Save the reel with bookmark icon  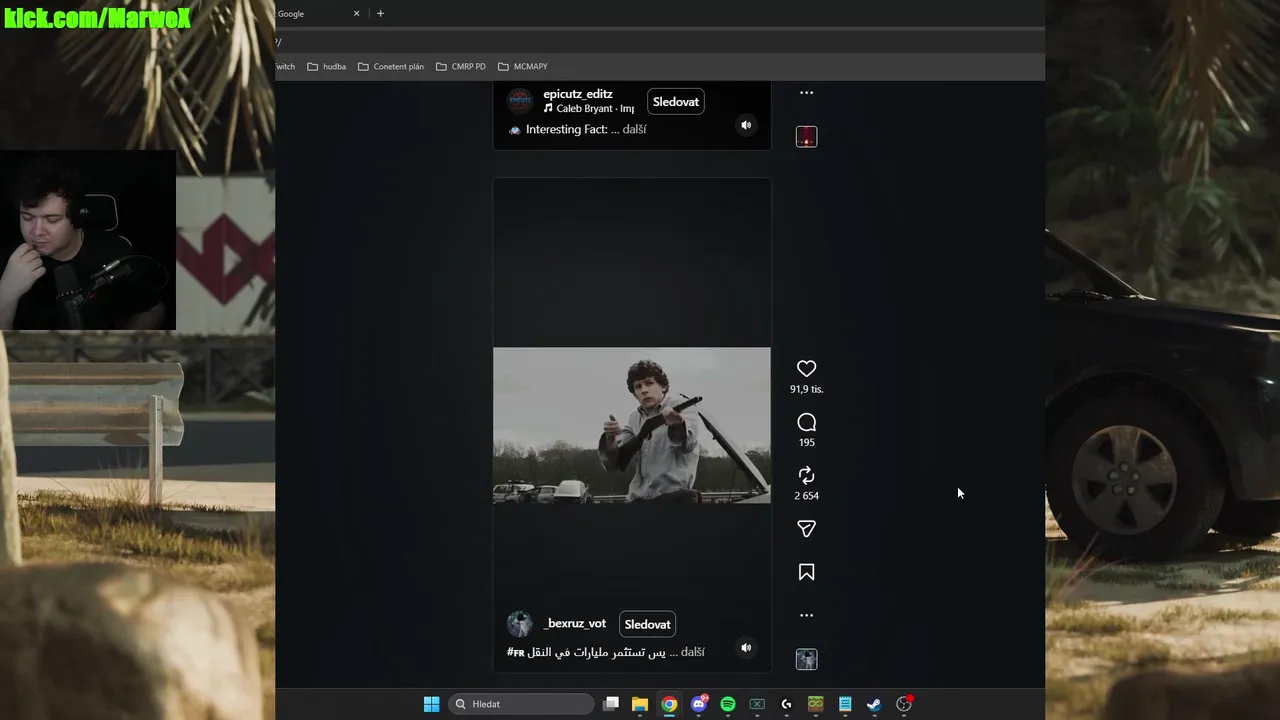click(x=806, y=572)
